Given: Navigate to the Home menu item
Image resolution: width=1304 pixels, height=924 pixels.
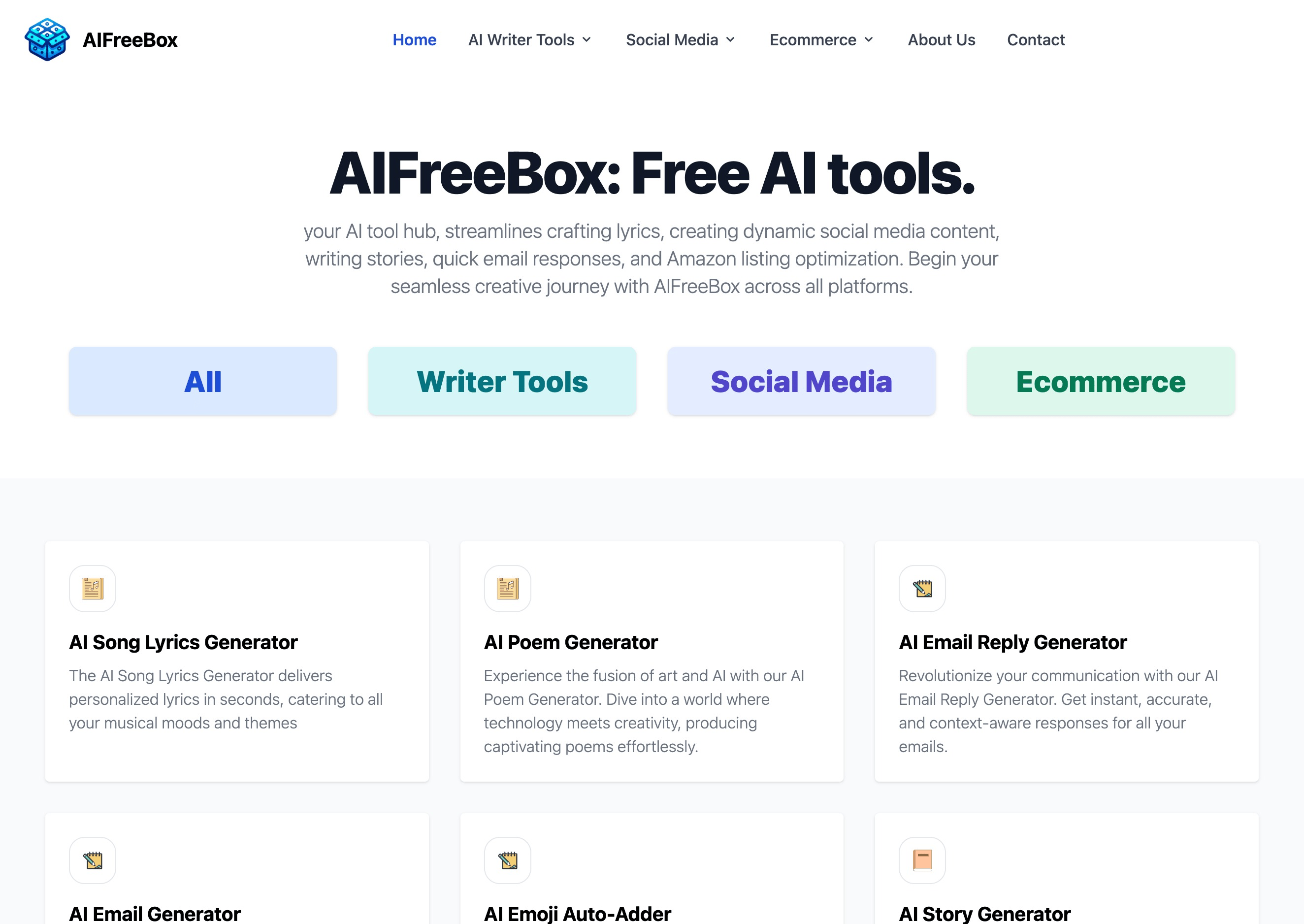Looking at the screenshot, I should (414, 39).
